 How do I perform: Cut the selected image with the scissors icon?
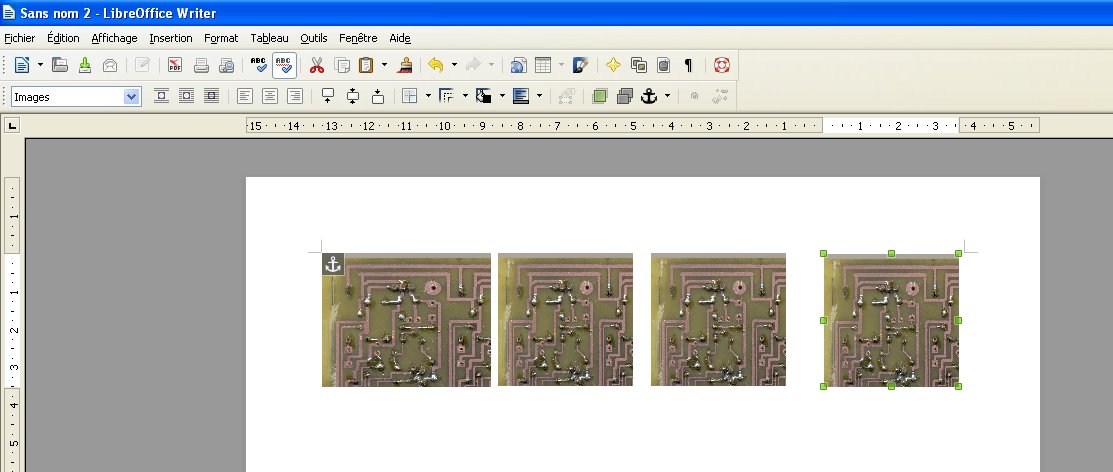(317, 65)
